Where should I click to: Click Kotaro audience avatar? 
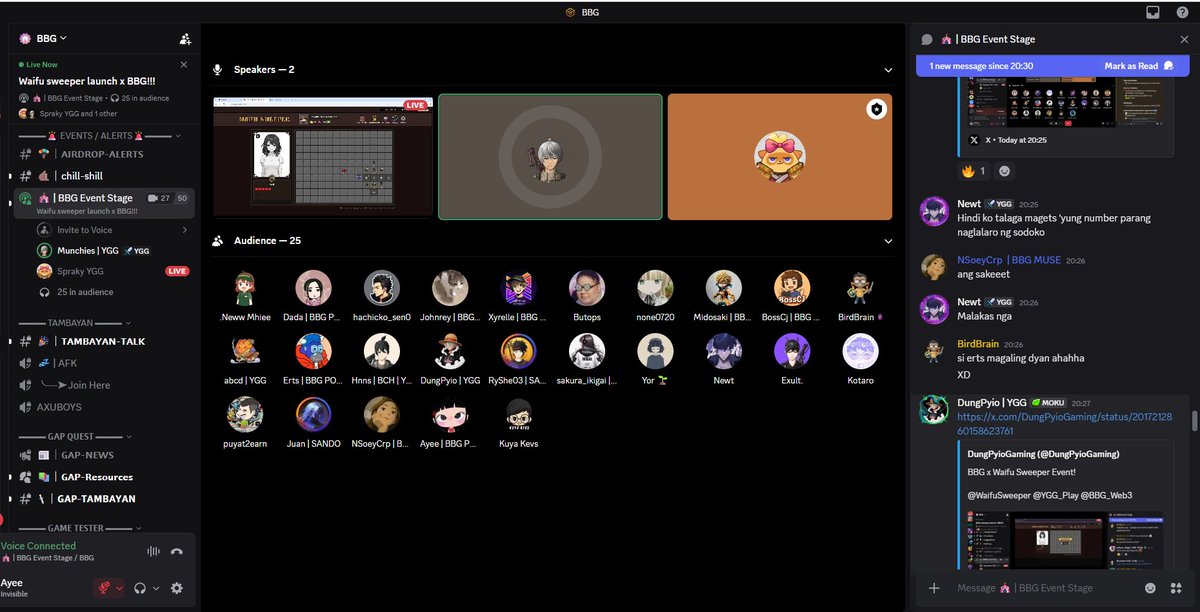coord(860,351)
